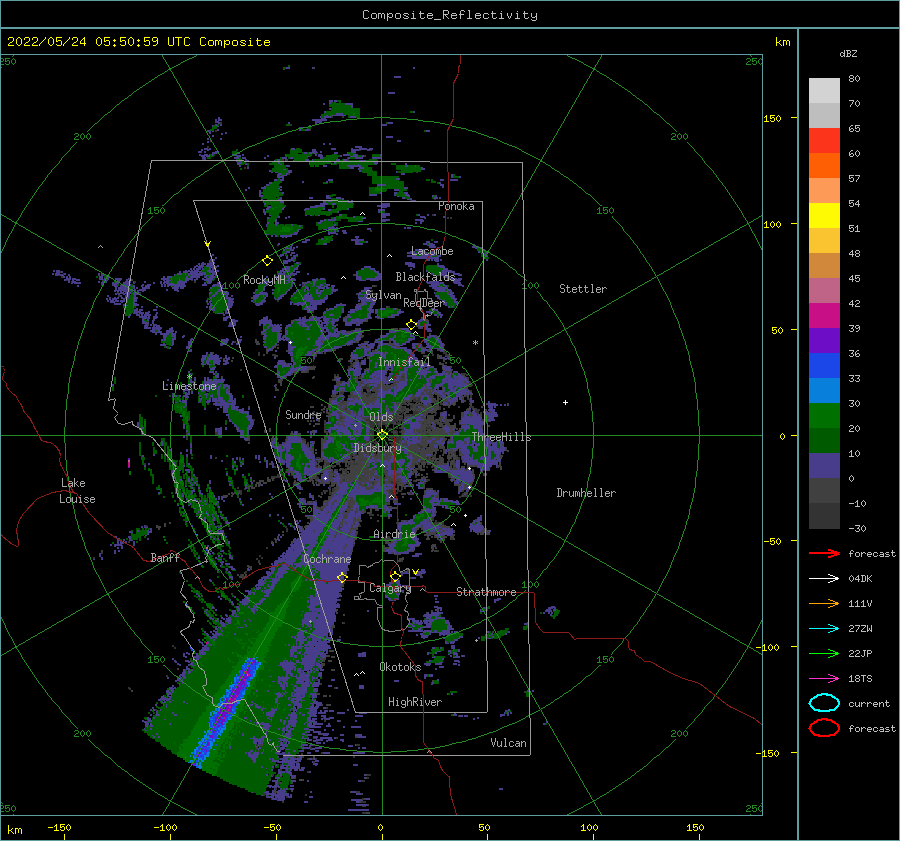
Task: Click the yellow radar site marker at Didsbury
Action: click(382, 435)
